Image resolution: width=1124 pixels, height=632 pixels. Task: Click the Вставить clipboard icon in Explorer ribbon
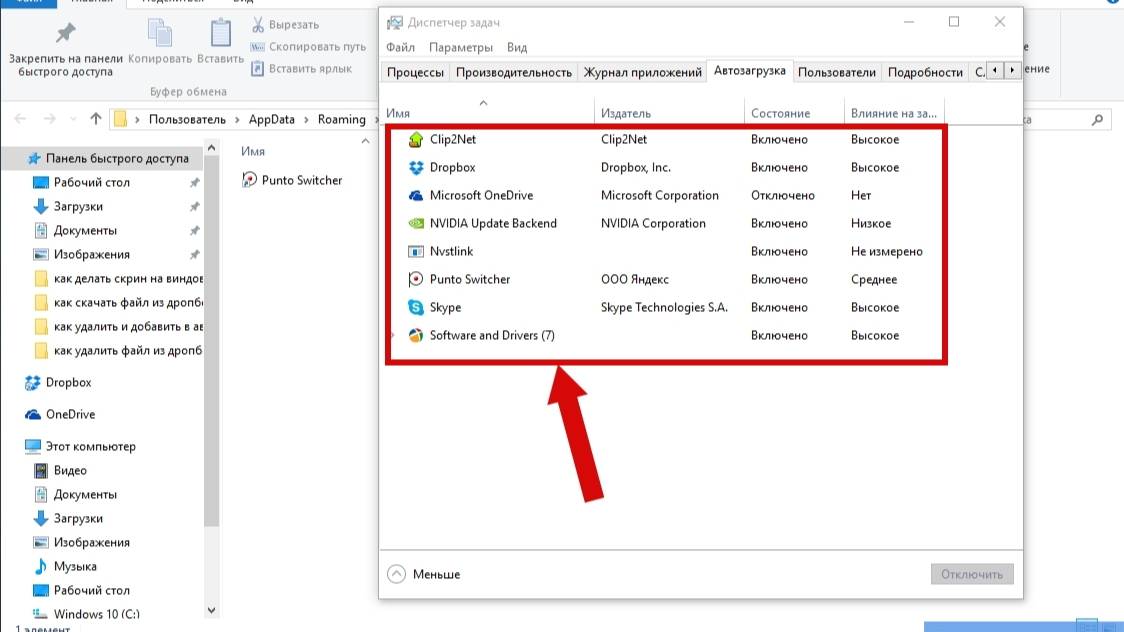pyautogui.click(x=221, y=32)
